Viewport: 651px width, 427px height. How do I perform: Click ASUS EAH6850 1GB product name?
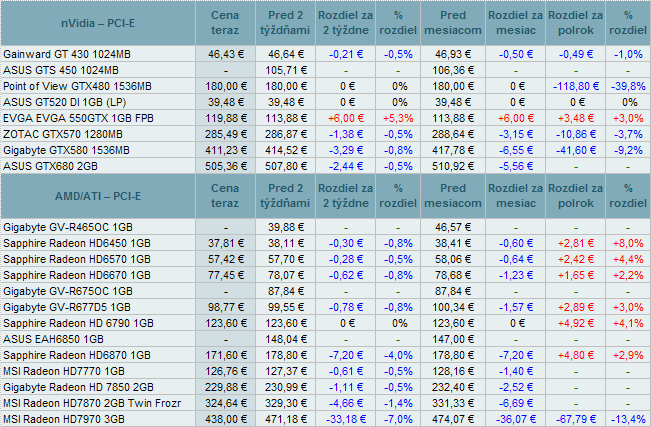(53, 339)
